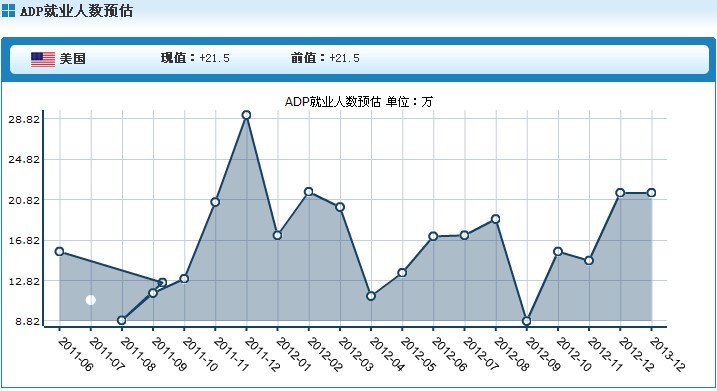Select the peak data point at 2011-12
Viewport: 717px width, 391px height.
pyautogui.click(x=246, y=115)
